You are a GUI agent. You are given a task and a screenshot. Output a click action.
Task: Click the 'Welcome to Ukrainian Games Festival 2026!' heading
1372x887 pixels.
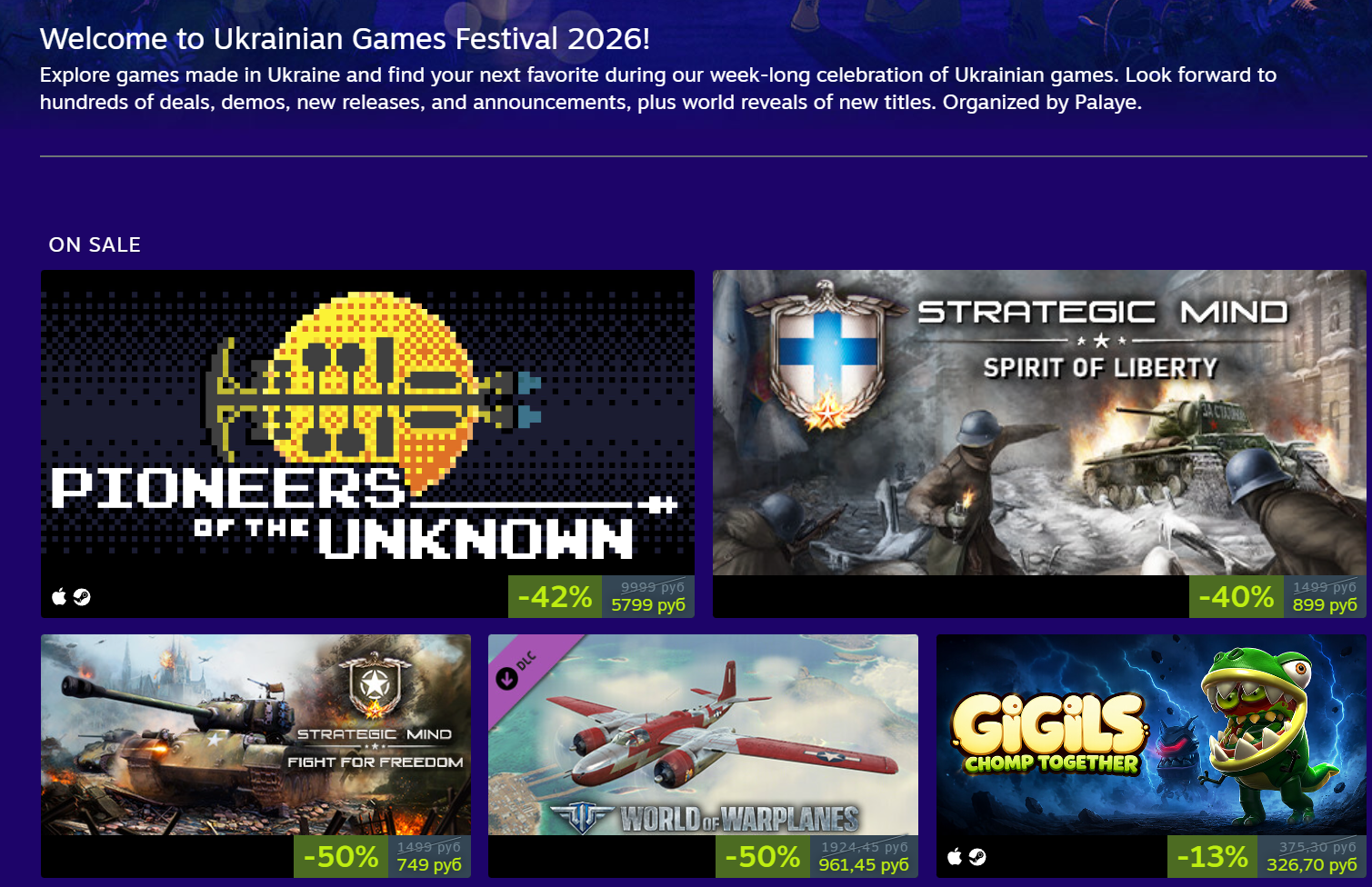(345, 39)
